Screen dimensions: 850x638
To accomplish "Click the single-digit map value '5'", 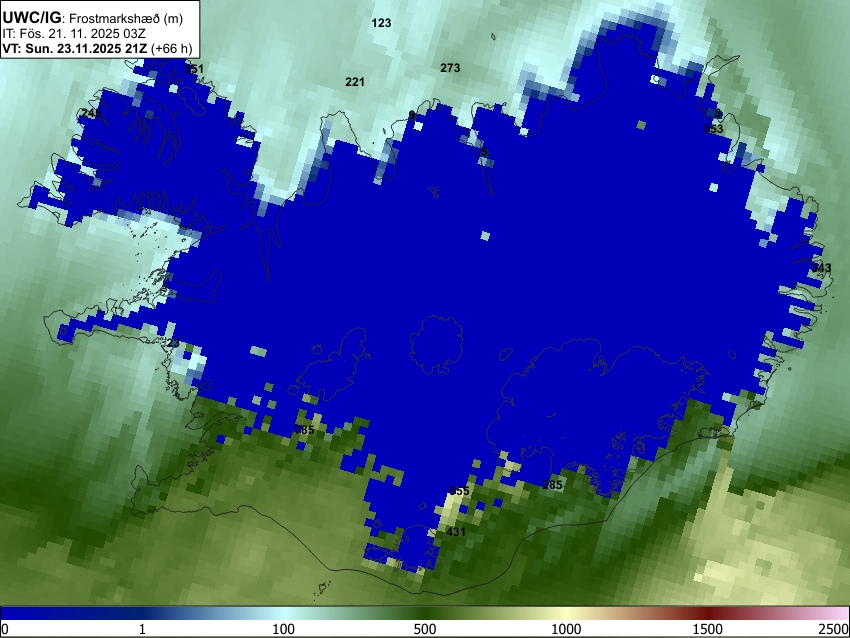I will click(x=484, y=152).
